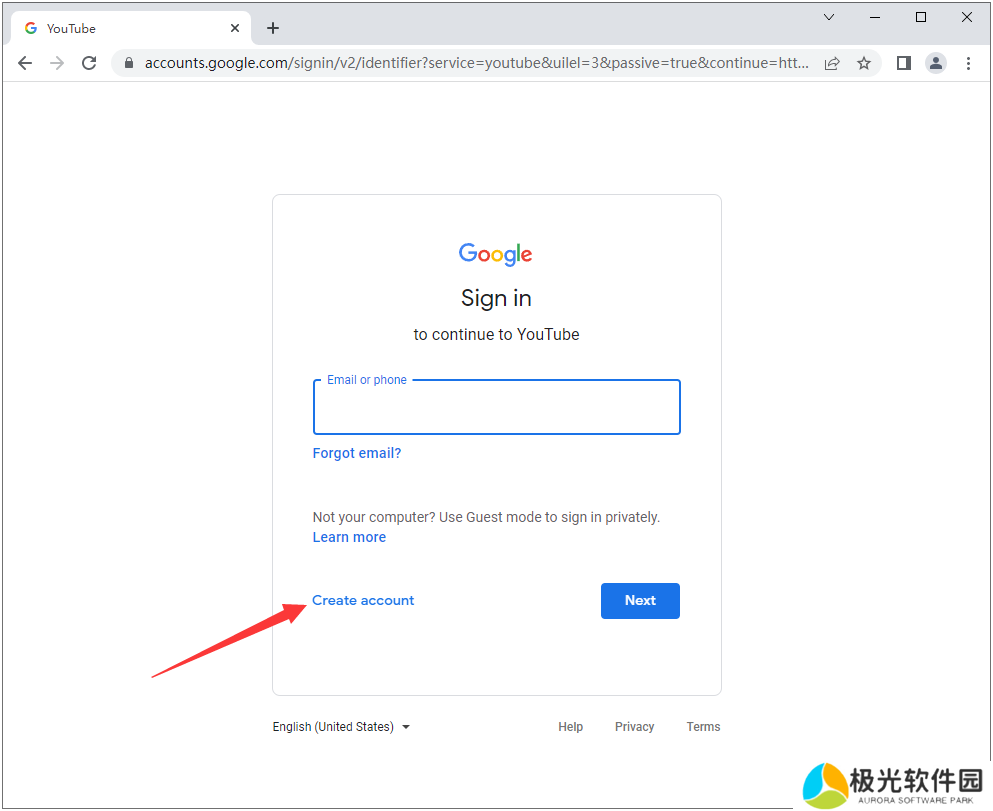Toggle the browser side panel

(904, 63)
